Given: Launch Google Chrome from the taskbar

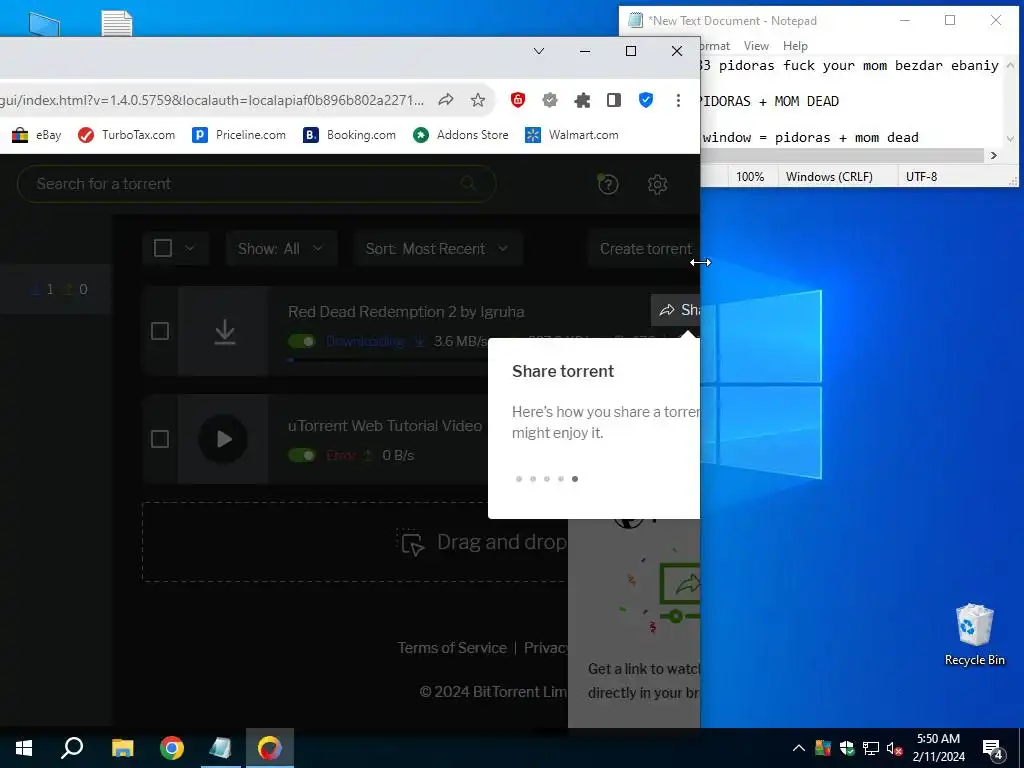Looking at the screenshot, I should click(172, 748).
